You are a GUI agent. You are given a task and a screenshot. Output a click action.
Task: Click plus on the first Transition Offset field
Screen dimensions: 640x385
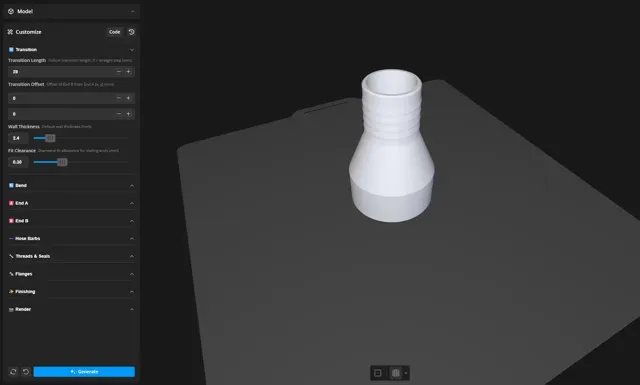[128, 98]
